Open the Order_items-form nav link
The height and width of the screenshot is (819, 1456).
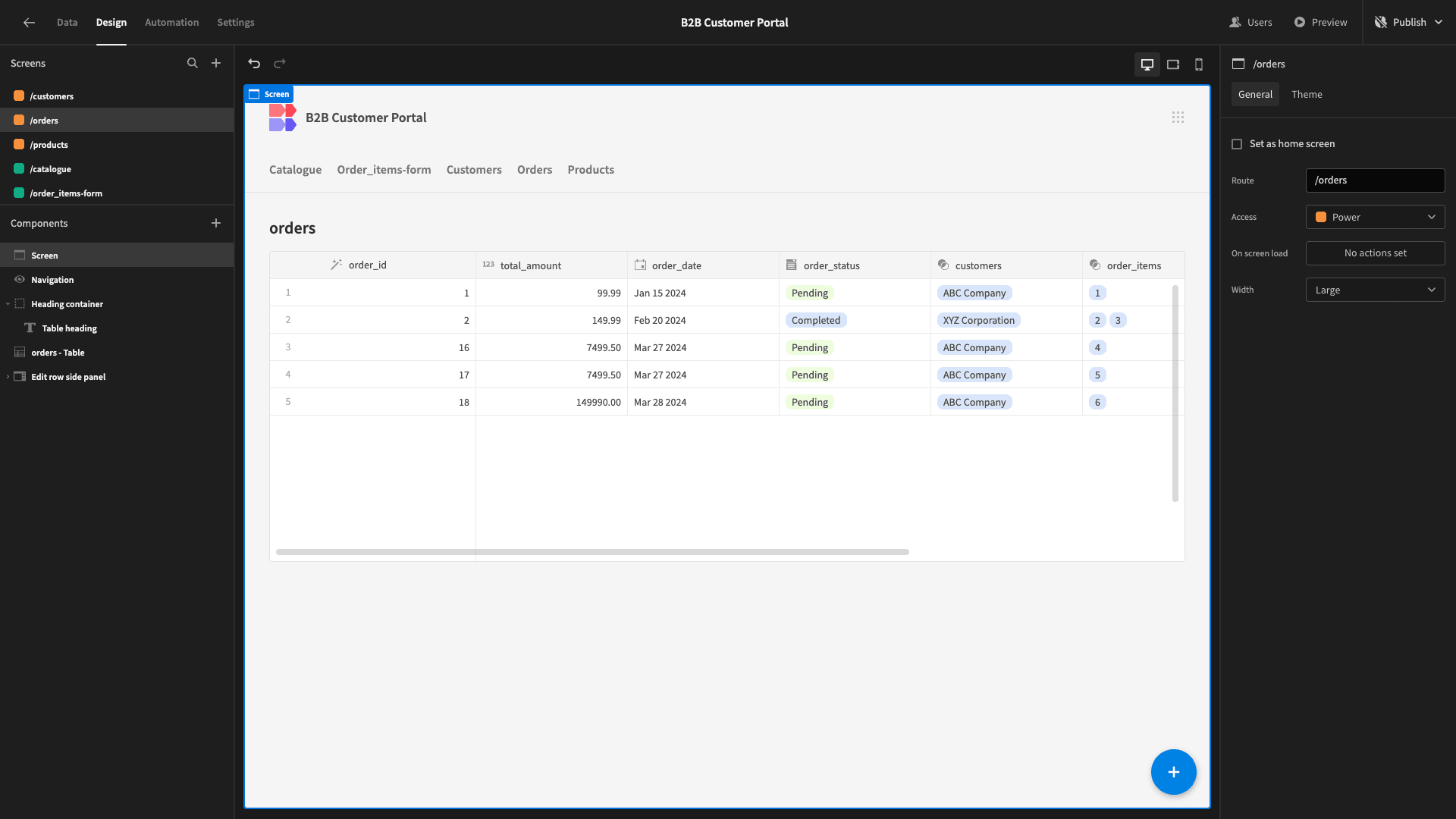pos(384,170)
